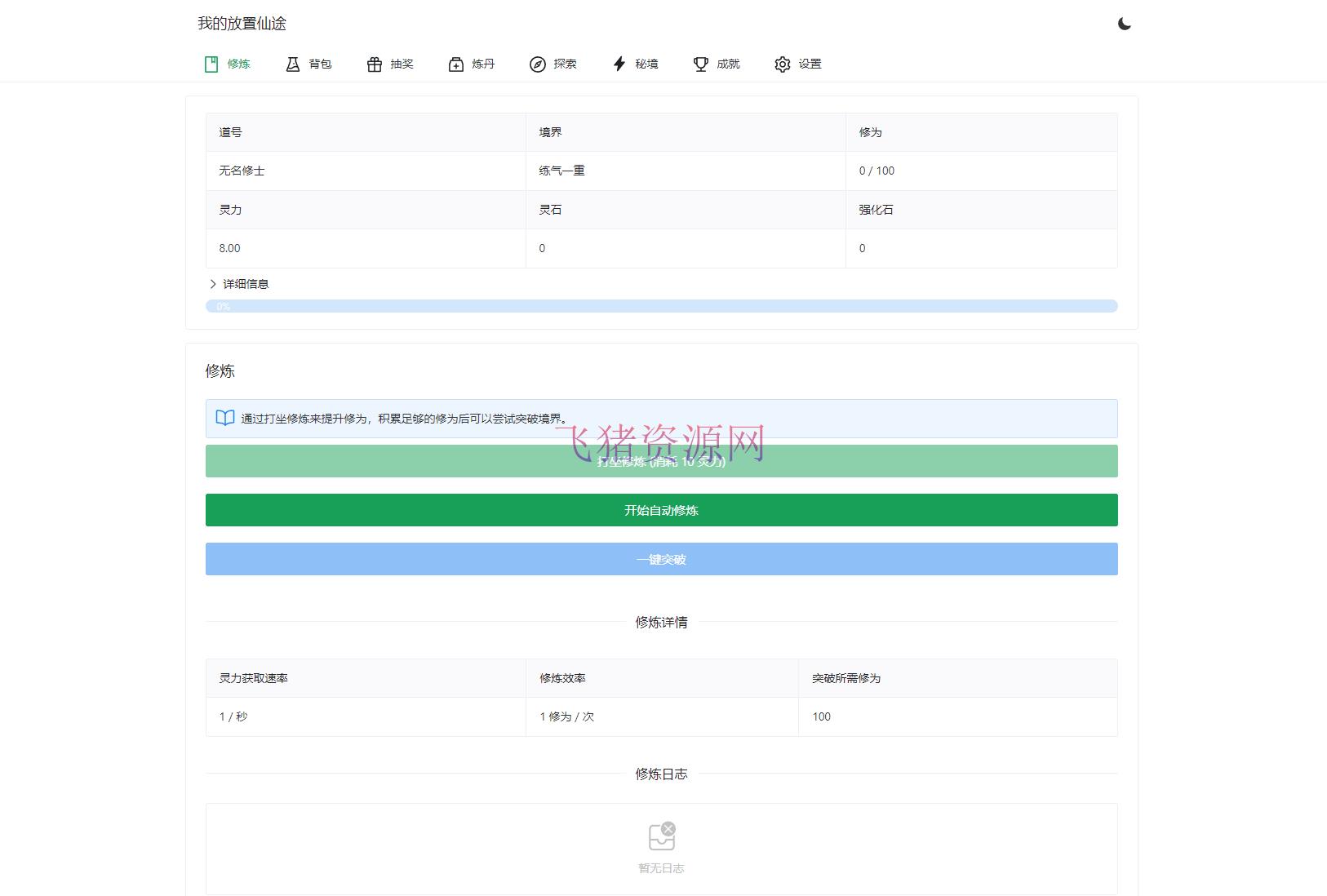The width and height of the screenshot is (1327, 896).
Task: Open the 成就 tab
Action: coord(718,64)
